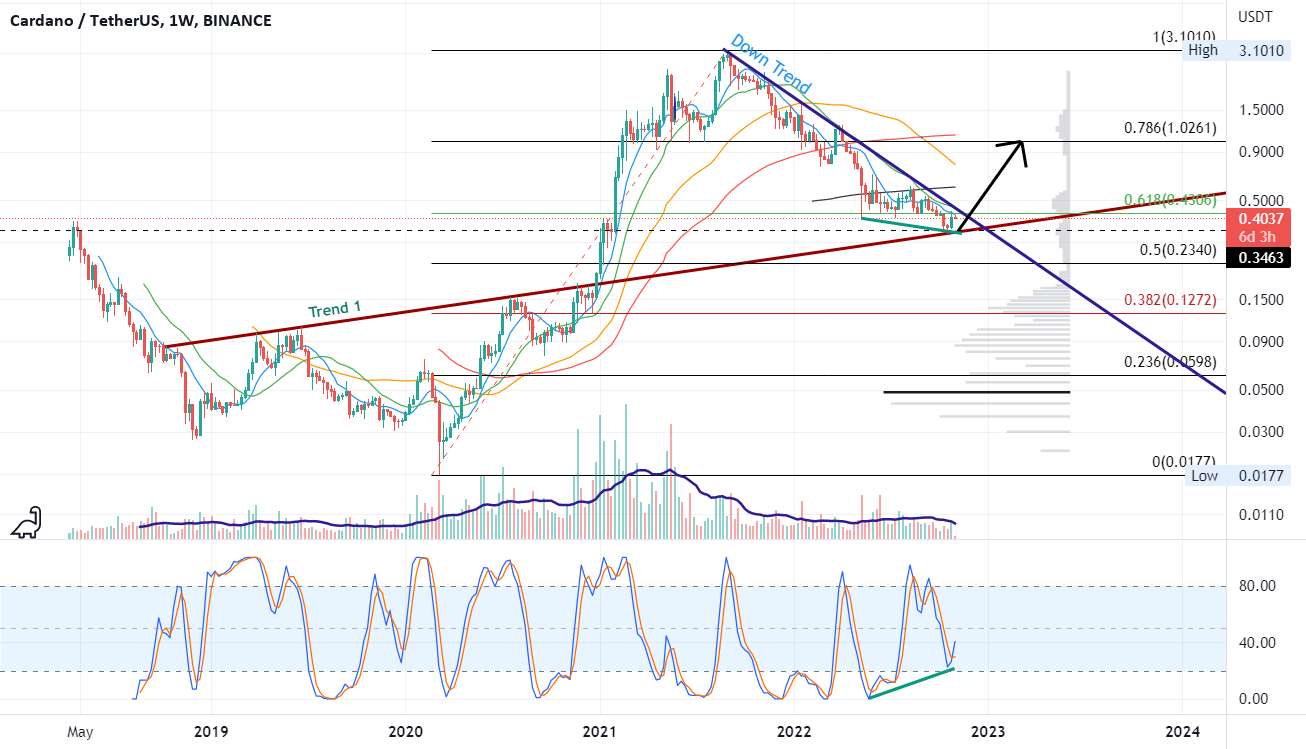Viewport: 1306px width, 749px height.
Task: Click the 80.00 stochastic axis value
Action: coord(1259,585)
